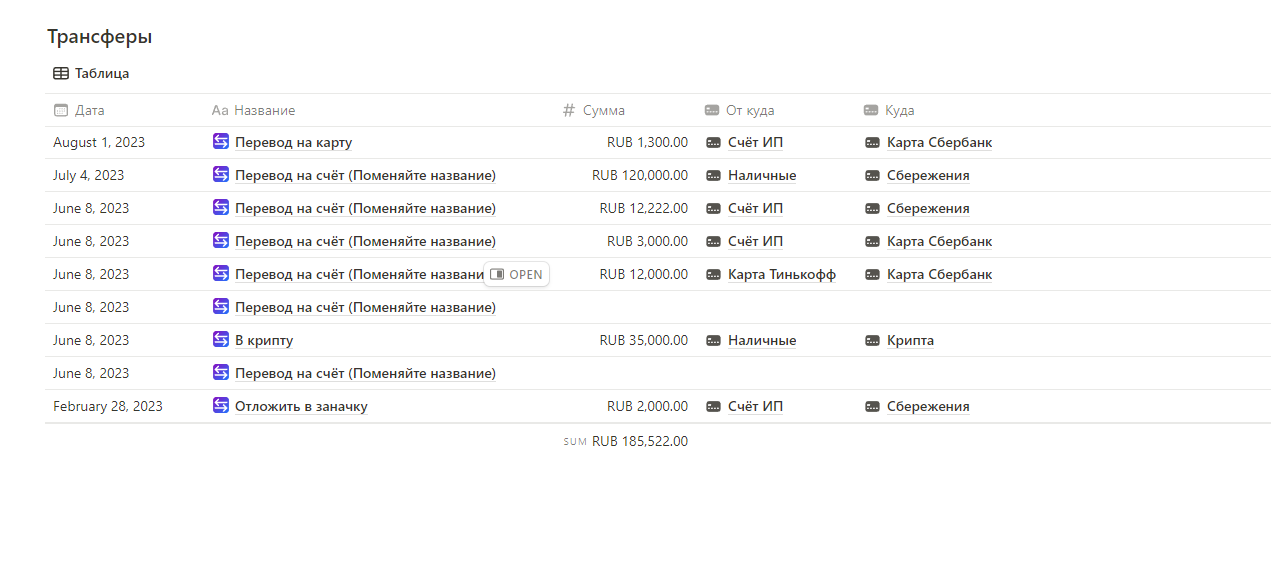The height and width of the screenshot is (570, 1271).
Task: Open the Куда column header menu
Action: pyautogui.click(x=899, y=110)
